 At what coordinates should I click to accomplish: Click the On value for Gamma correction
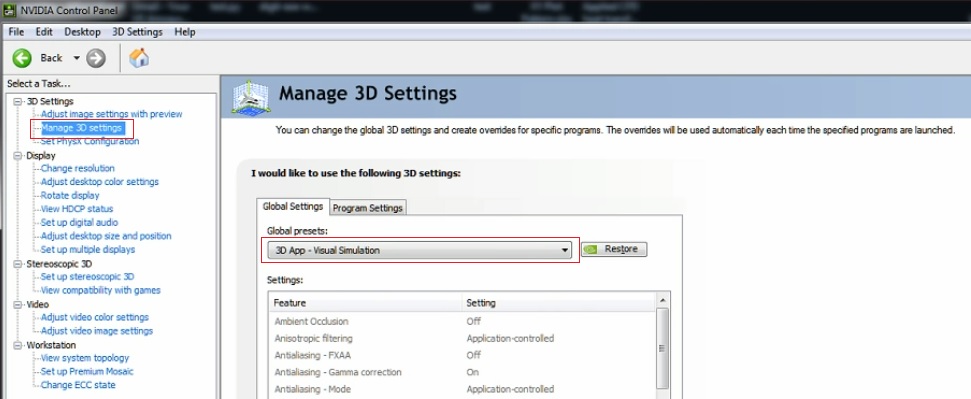pyautogui.click(x=472, y=372)
